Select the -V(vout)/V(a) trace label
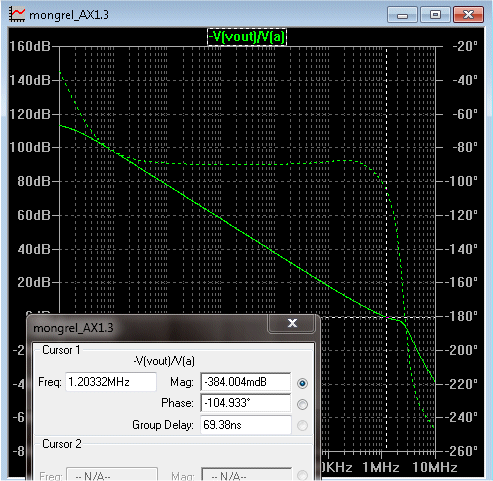493x481 pixels. coord(247,37)
